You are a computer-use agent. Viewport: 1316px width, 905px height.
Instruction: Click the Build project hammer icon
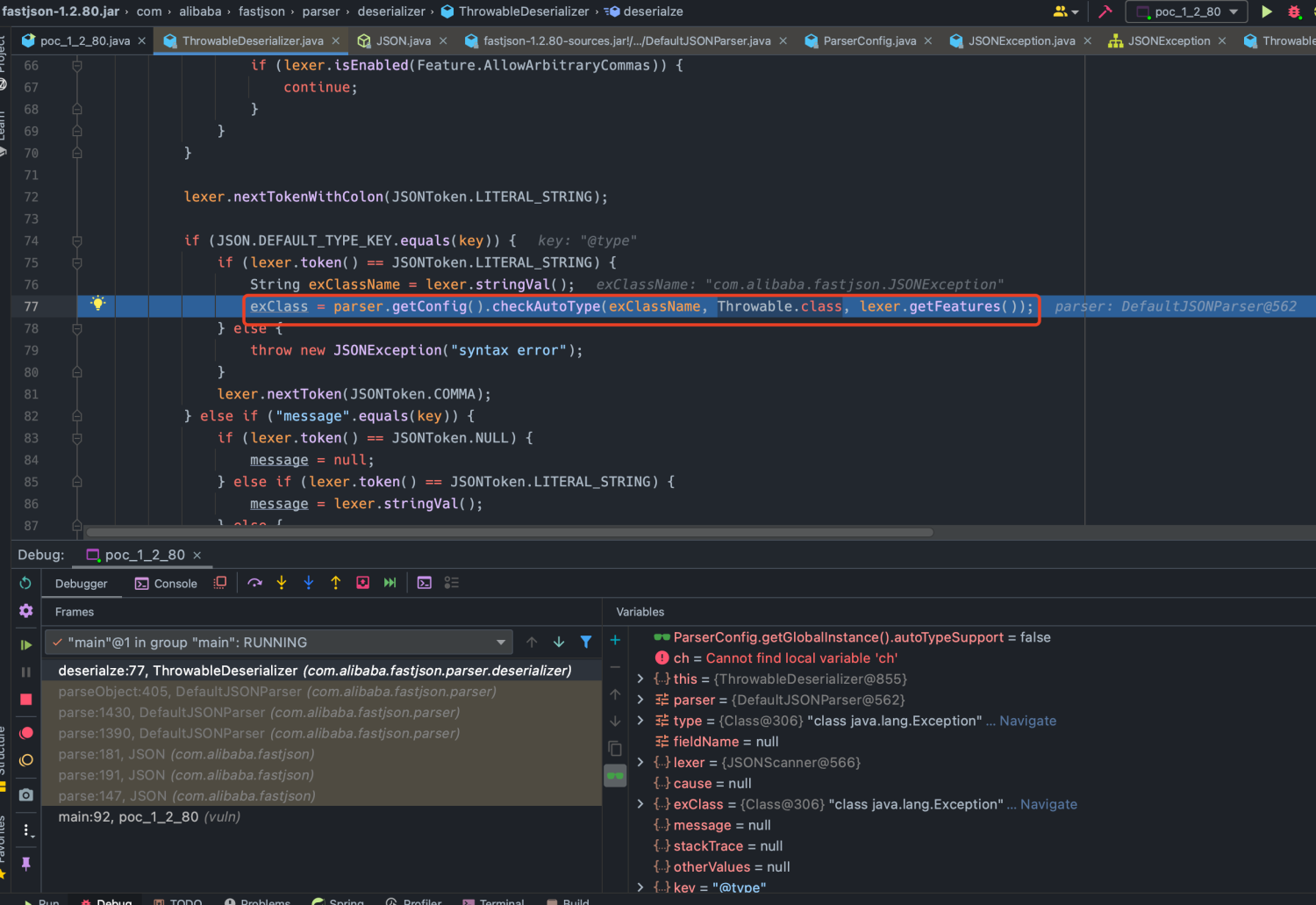click(x=1105, y=11)
